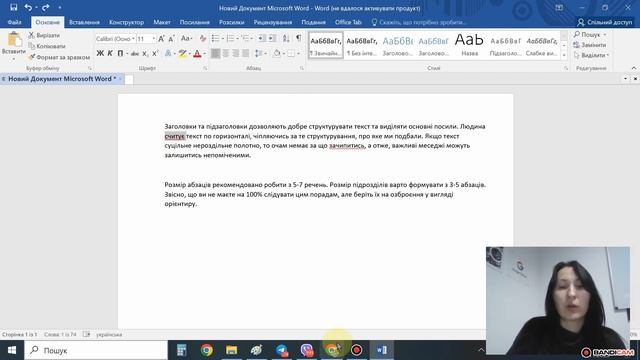This screenshot has height=360, width=640.
Task: Toggle superscript X2 formatting
Action: tap(156, 53)
